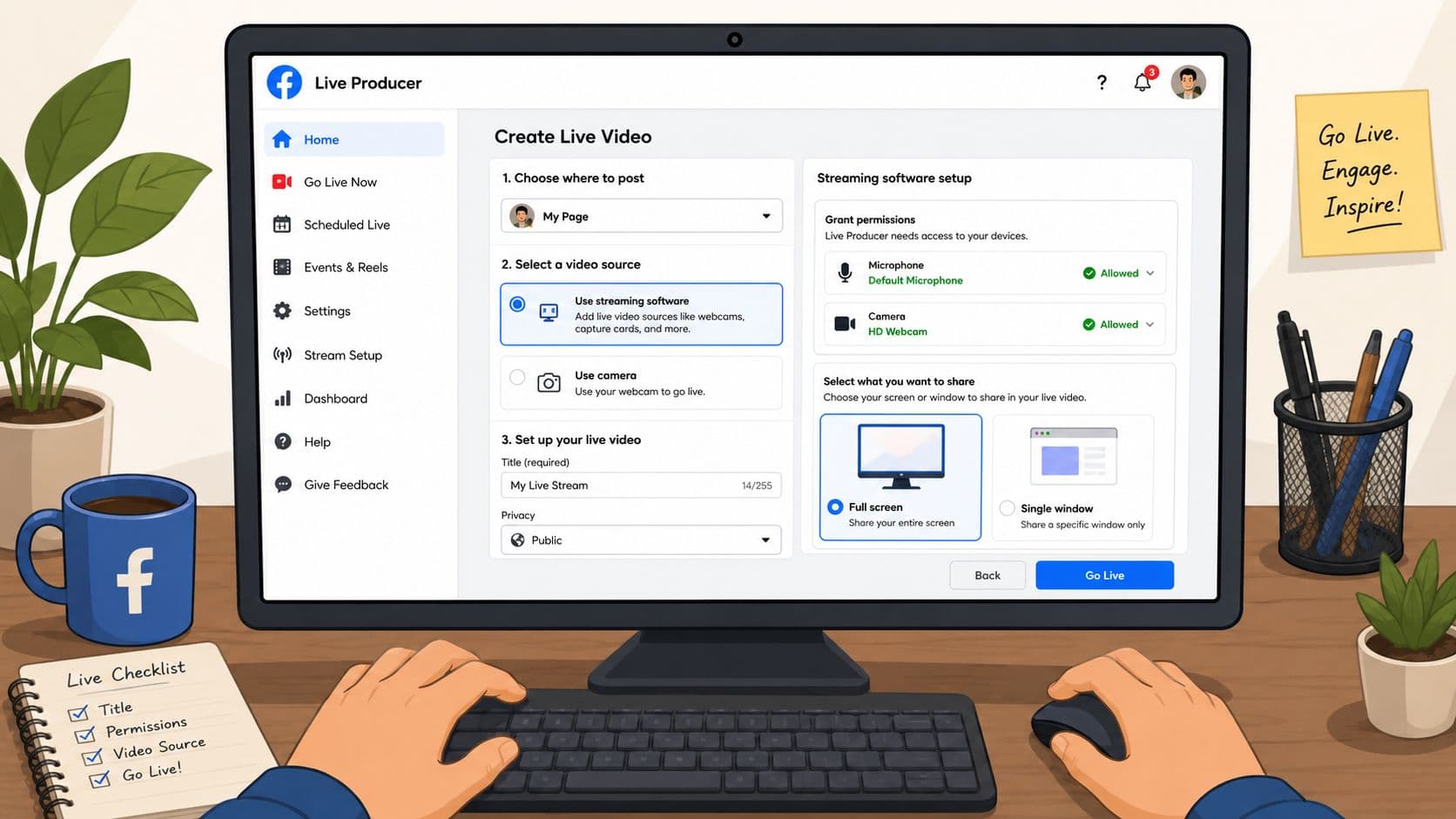Open the My Page posting dropdown

pyautogui.click(x=642, y=216)
